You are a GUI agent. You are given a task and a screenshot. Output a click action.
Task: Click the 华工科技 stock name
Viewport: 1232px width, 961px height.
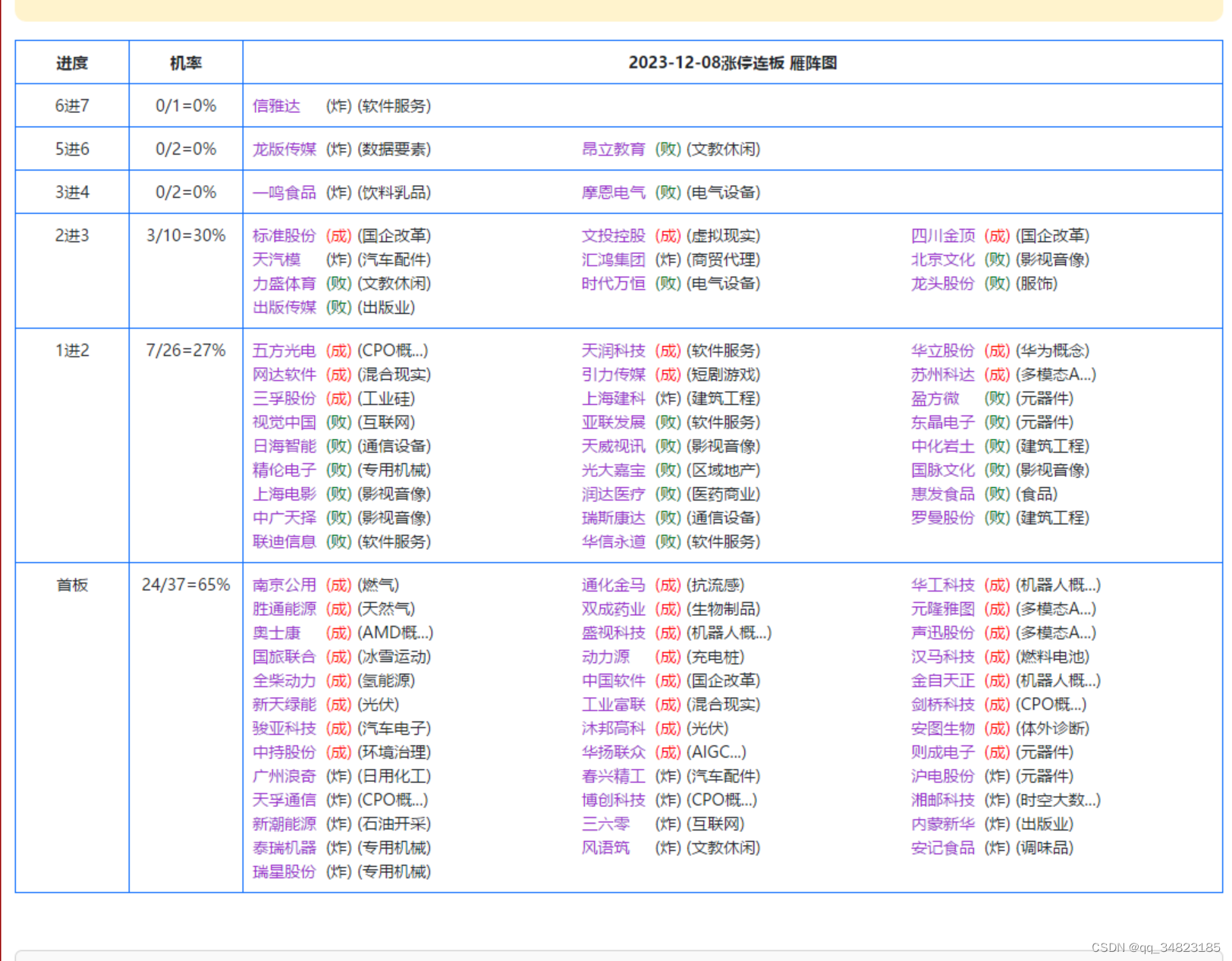coord(943,585)
